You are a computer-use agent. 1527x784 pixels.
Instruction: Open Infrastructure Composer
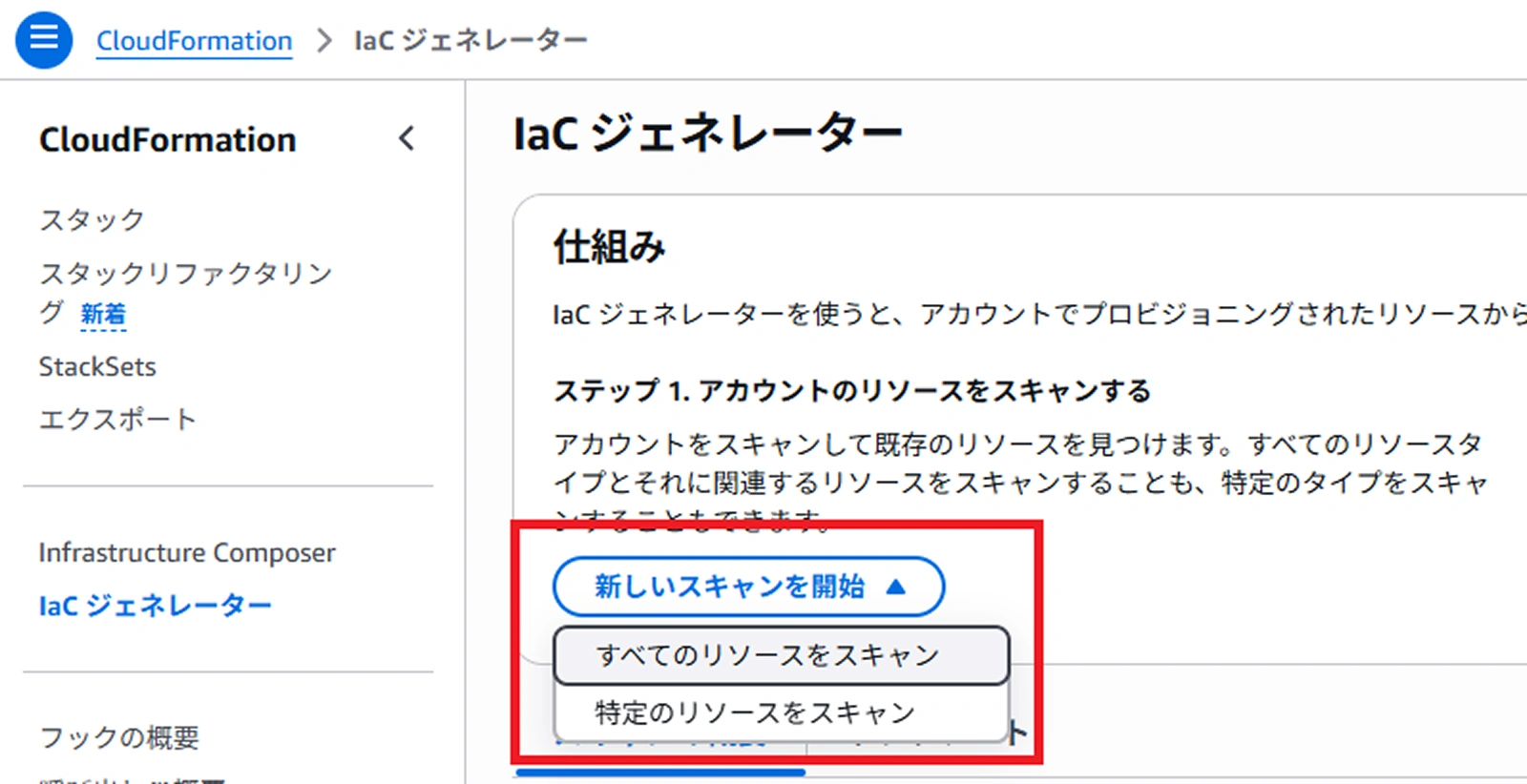click(x=187, y=553)
